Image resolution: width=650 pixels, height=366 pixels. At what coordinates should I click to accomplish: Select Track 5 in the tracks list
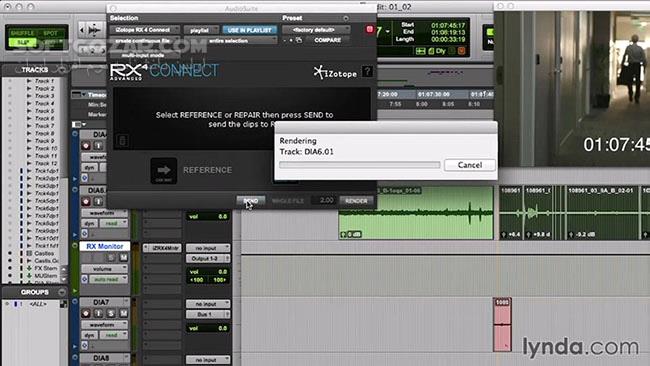44,111
